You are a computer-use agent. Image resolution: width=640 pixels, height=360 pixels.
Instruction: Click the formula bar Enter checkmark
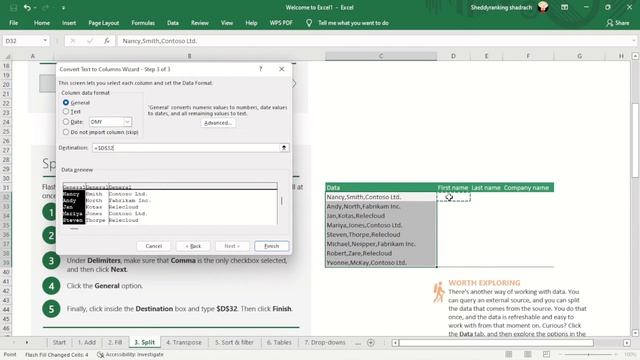[90, 41]
